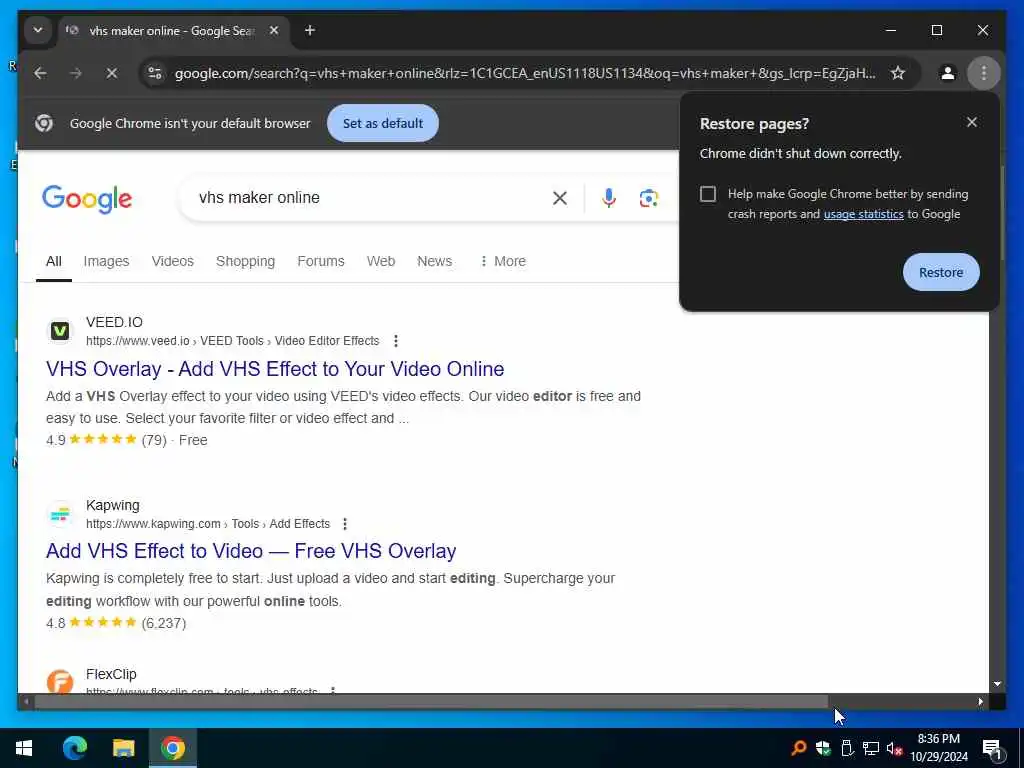Open the clock and date
Screen dimensions: 1024x768
pyautogui.click(x=938, y=748)
